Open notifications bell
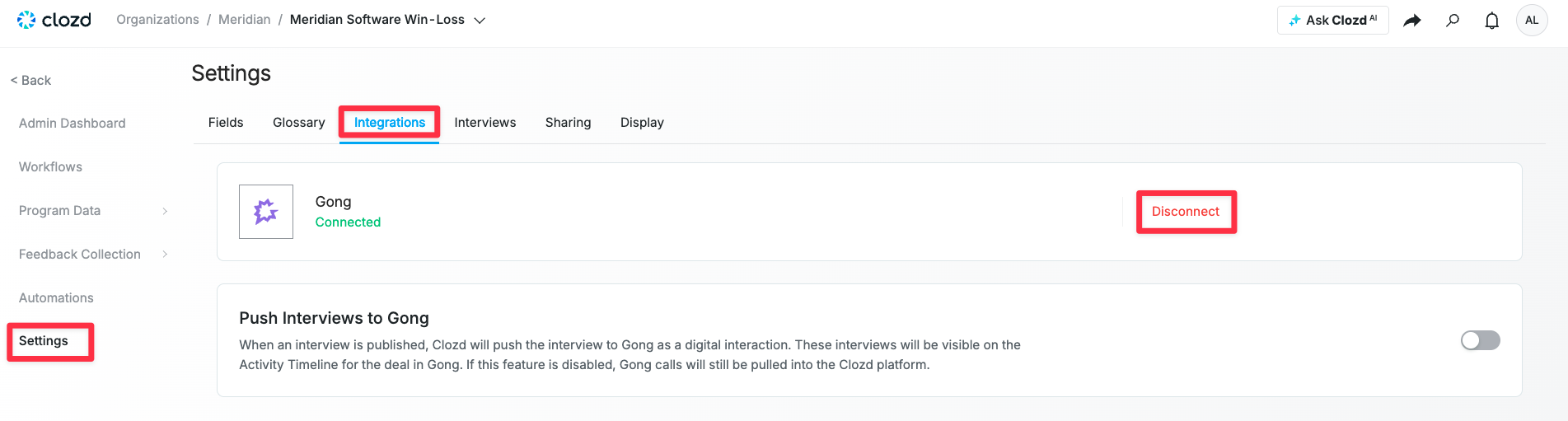Image resolution: width=1568 pixels, height=421 pixels. coord(1491,21)
